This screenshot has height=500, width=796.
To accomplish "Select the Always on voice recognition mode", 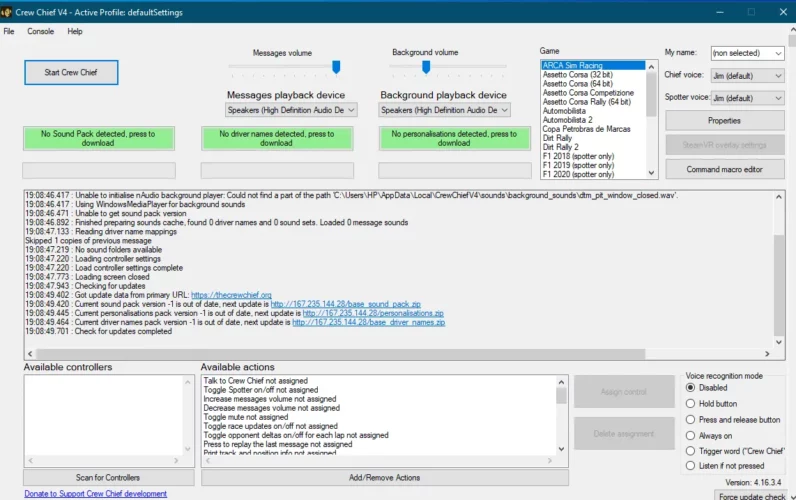I will coord(691,435).
